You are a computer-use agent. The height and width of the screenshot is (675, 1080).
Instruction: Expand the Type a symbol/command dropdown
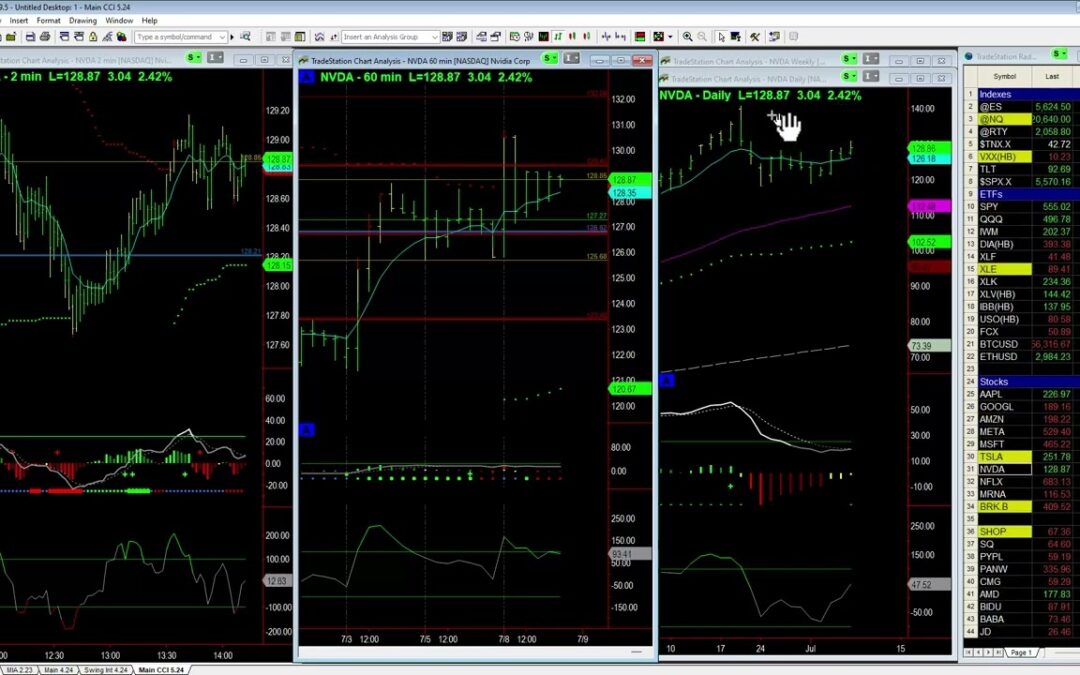pyautogui.click(x=222, y=37)
